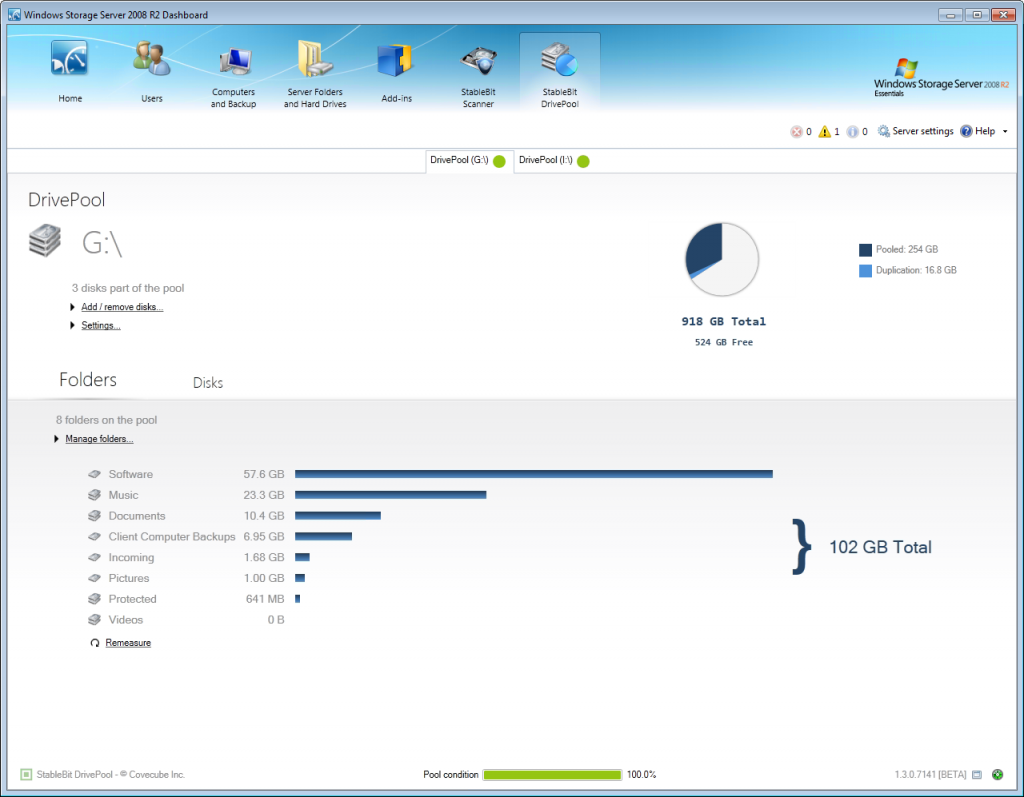Click the Pool condition progress bar

click(x=551, y=774)
